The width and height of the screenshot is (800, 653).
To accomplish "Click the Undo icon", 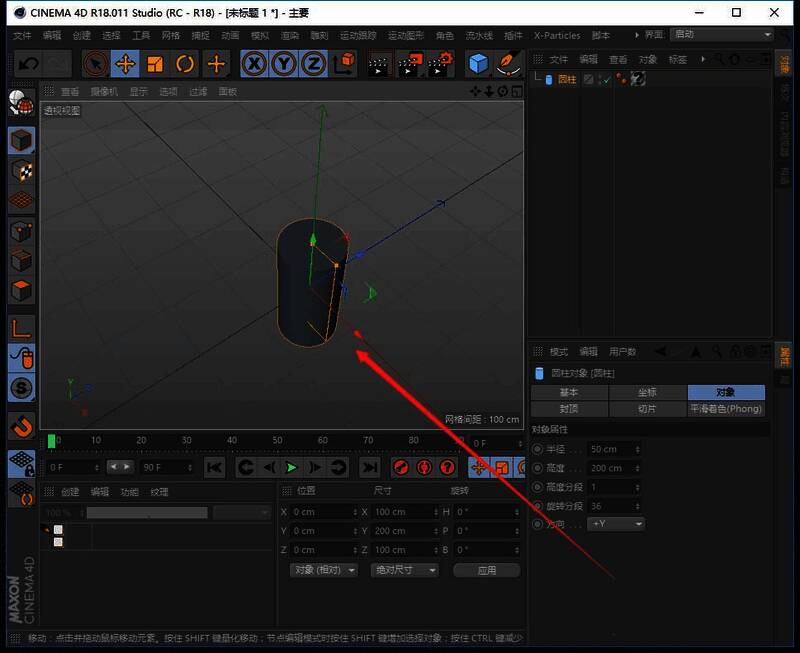I will [x=28, y=64].
